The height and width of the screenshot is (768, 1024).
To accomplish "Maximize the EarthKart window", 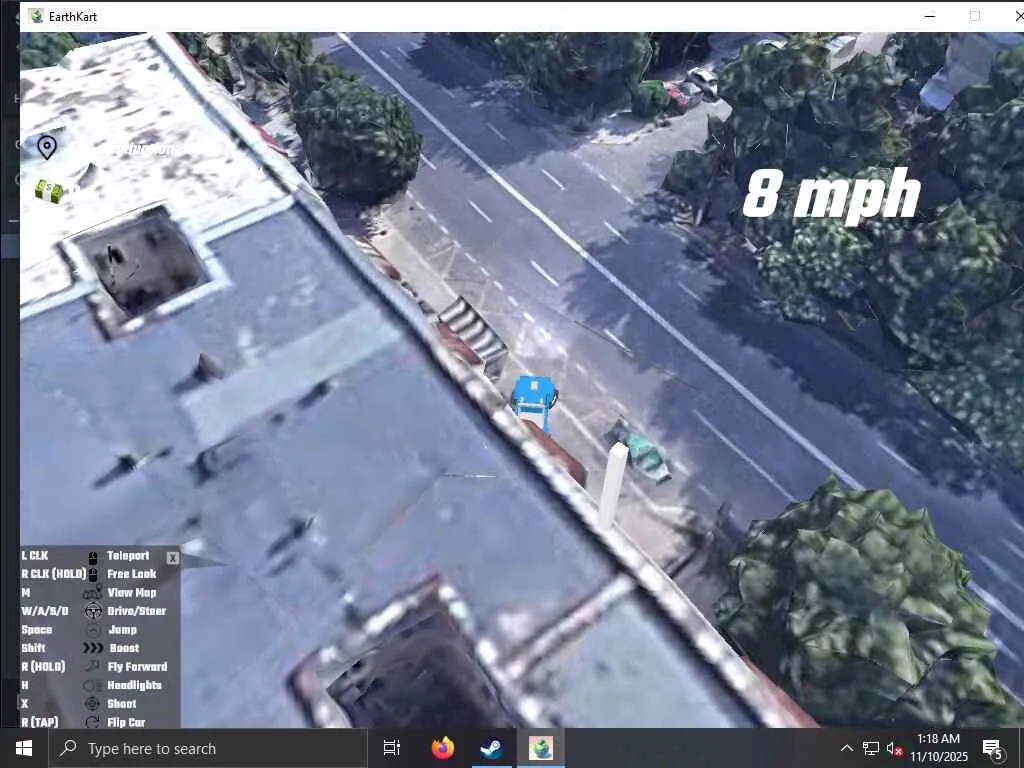I will pyautogui.click(x=974, y=16).
